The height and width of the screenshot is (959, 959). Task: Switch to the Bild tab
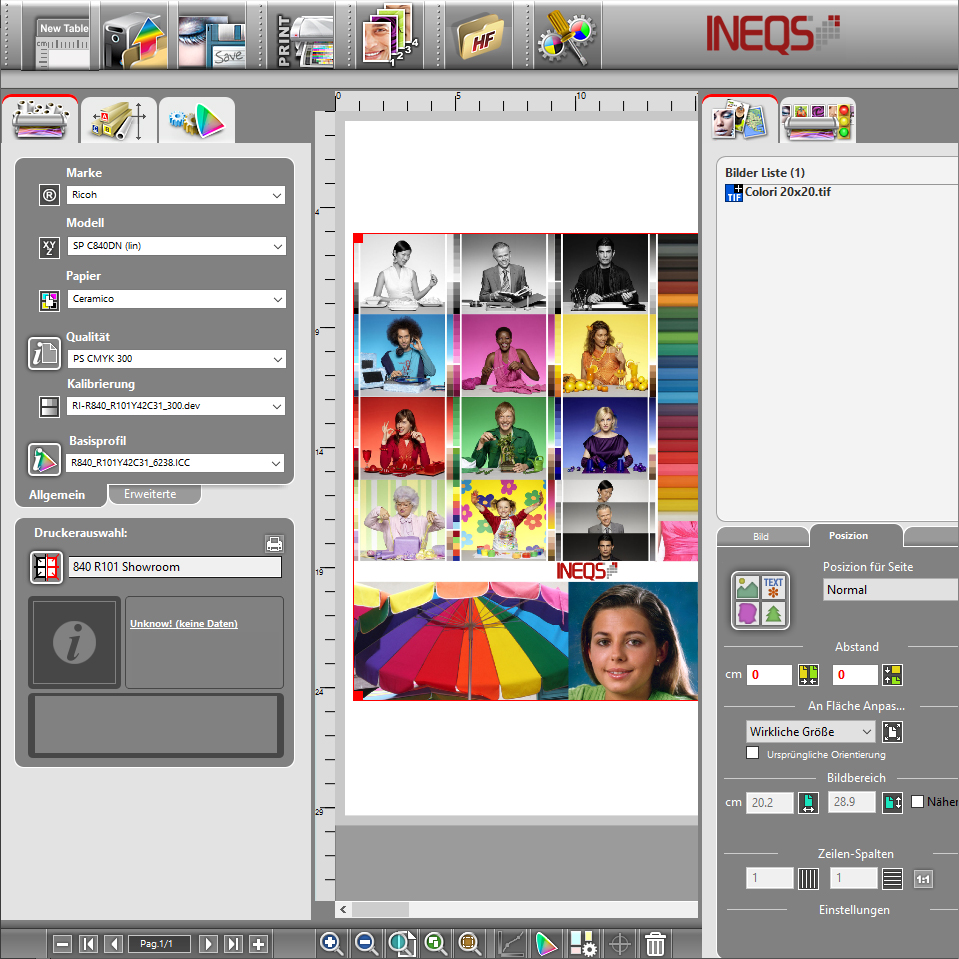pos(761,536)
